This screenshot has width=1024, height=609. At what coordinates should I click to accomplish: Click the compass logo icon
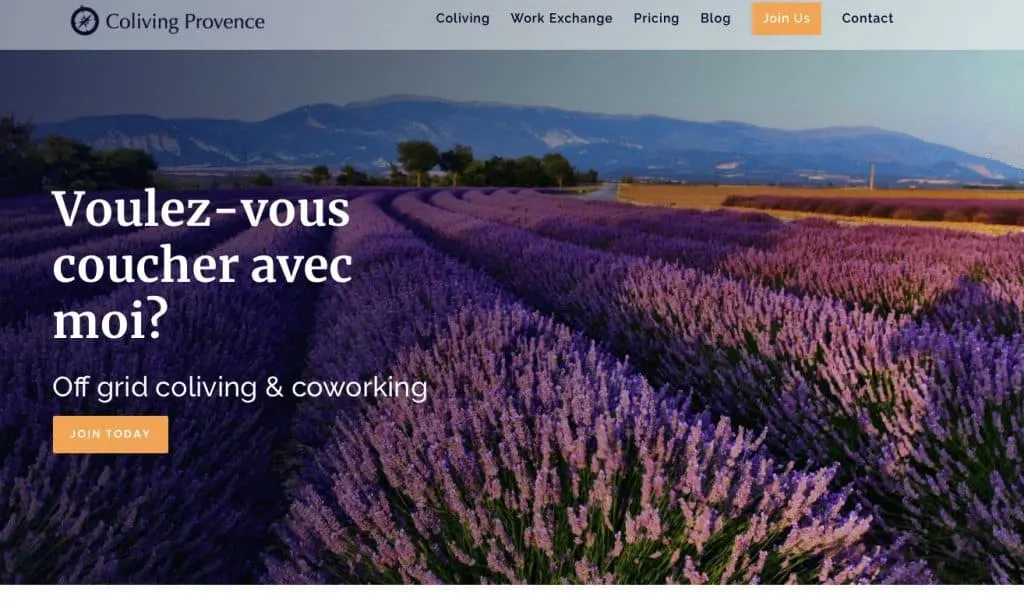click(84, 20)
